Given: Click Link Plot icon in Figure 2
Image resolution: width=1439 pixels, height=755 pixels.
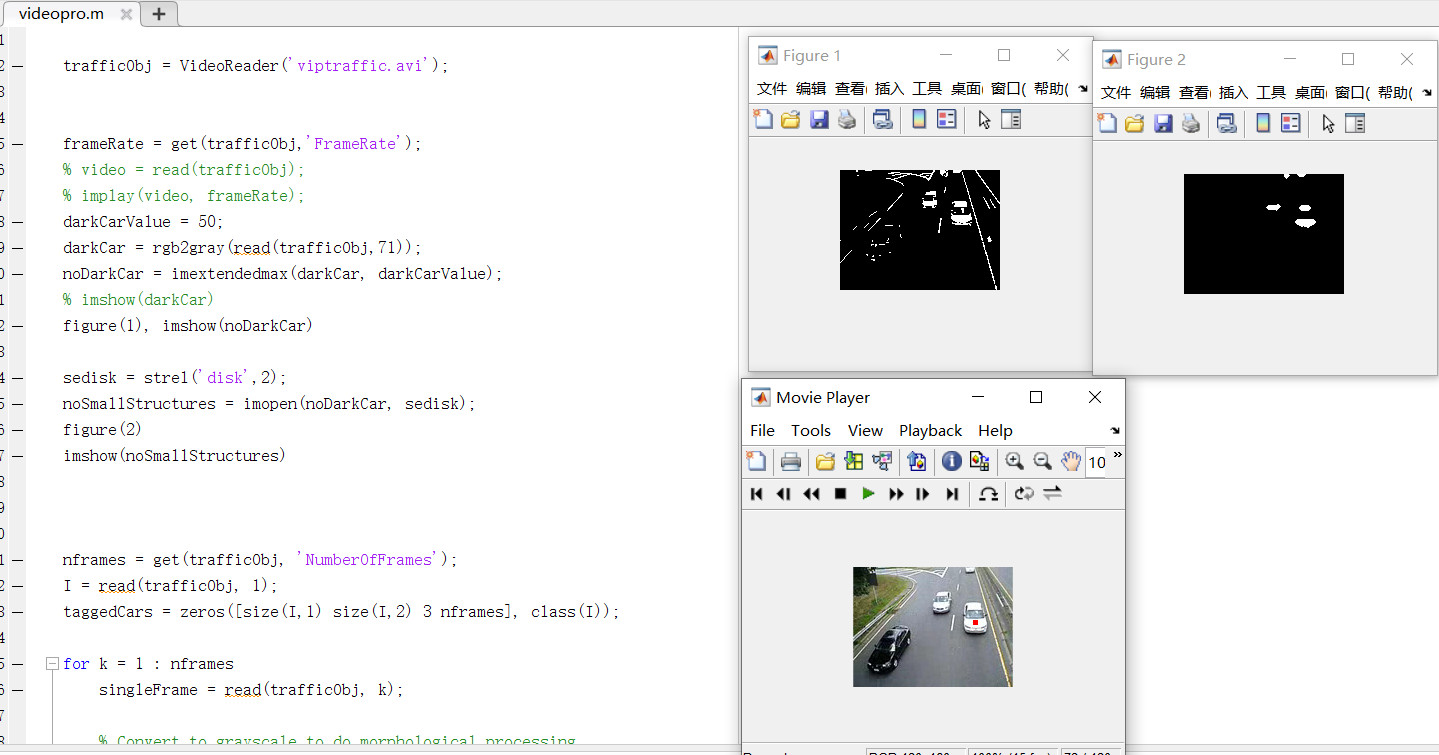Looking at the screenshot, I should [x=1227, y=123].
